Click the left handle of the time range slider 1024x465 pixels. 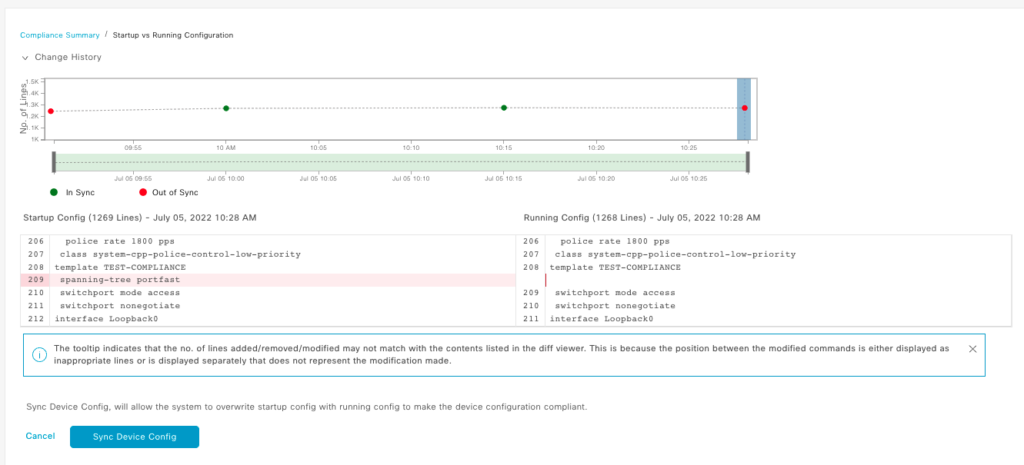(53, 162)
